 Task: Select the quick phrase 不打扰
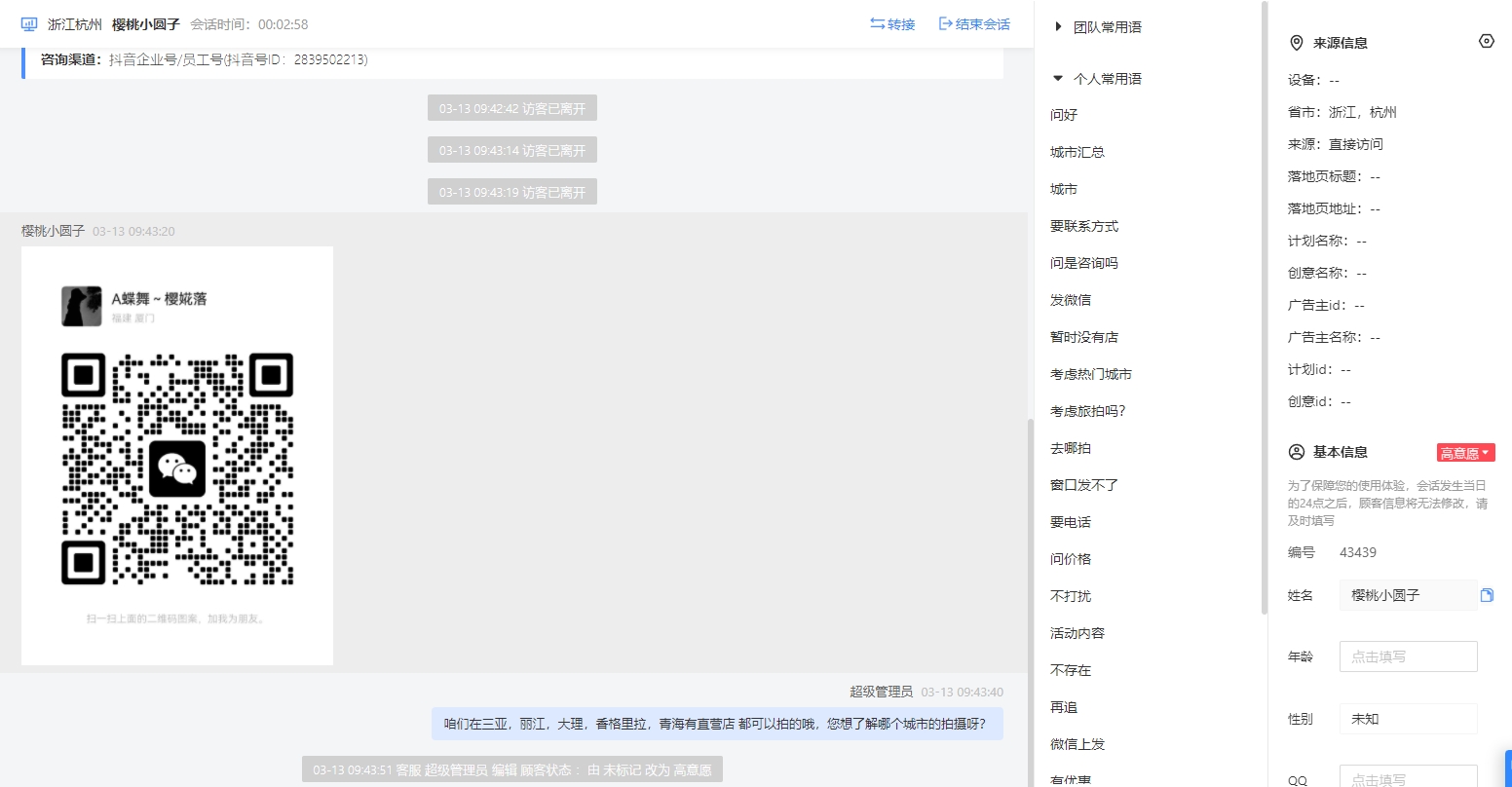tap(1071, 596)
